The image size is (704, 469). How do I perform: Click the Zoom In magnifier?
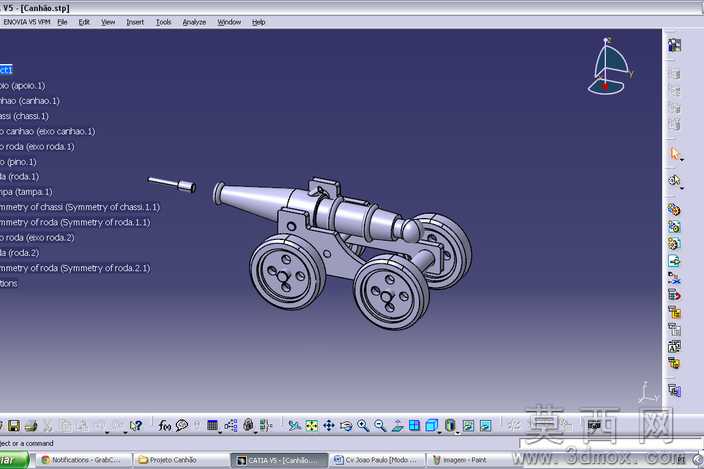click(363, 425)
